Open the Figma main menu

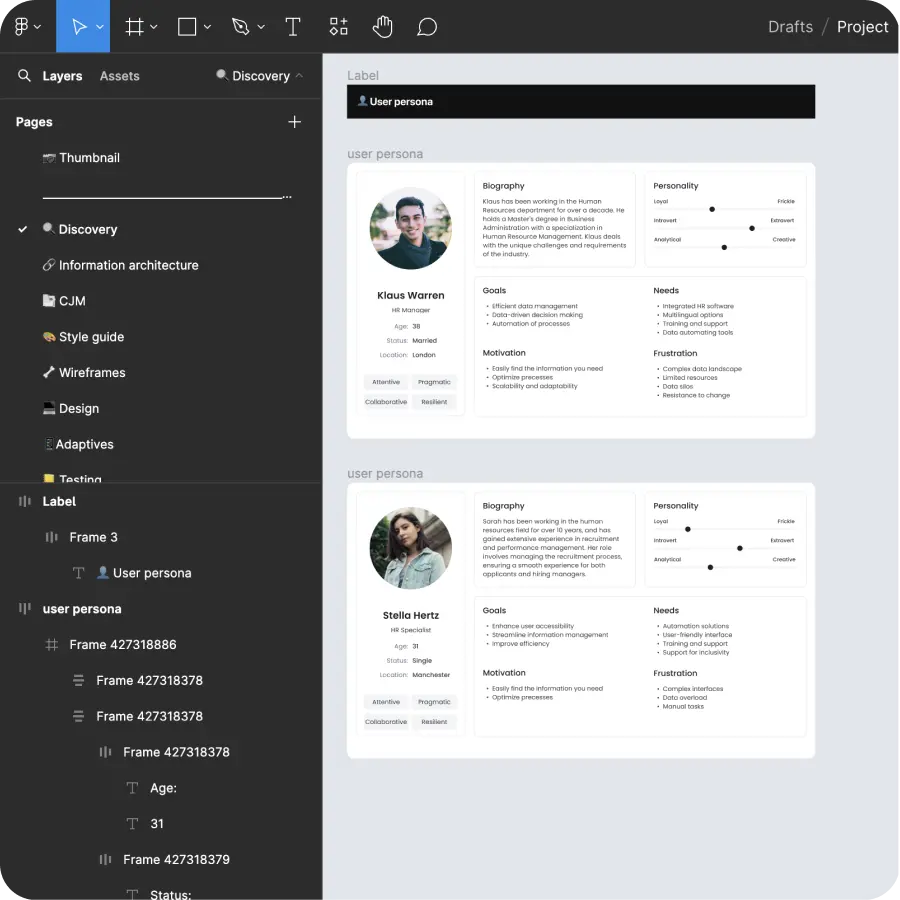point(22,26)
